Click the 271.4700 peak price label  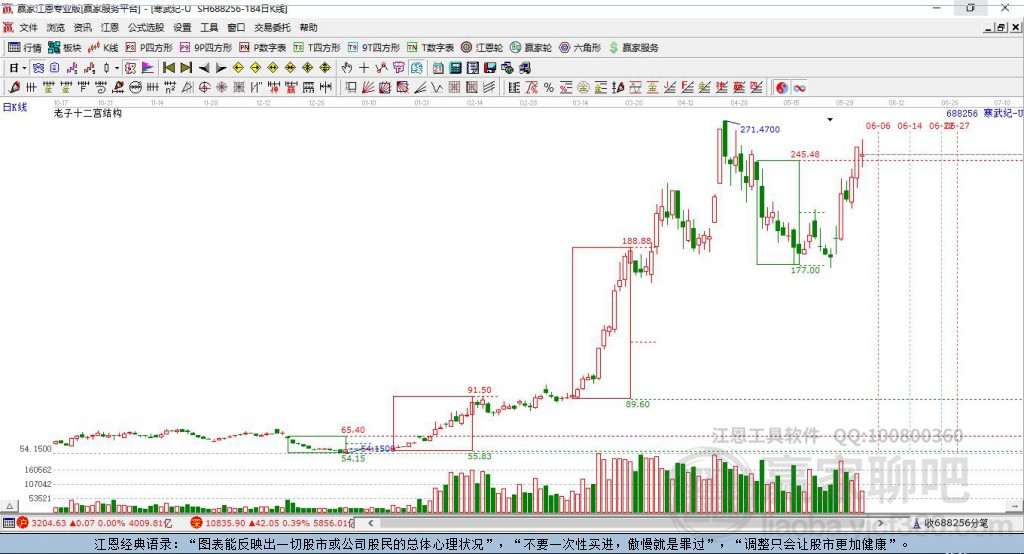coord(760,129)
